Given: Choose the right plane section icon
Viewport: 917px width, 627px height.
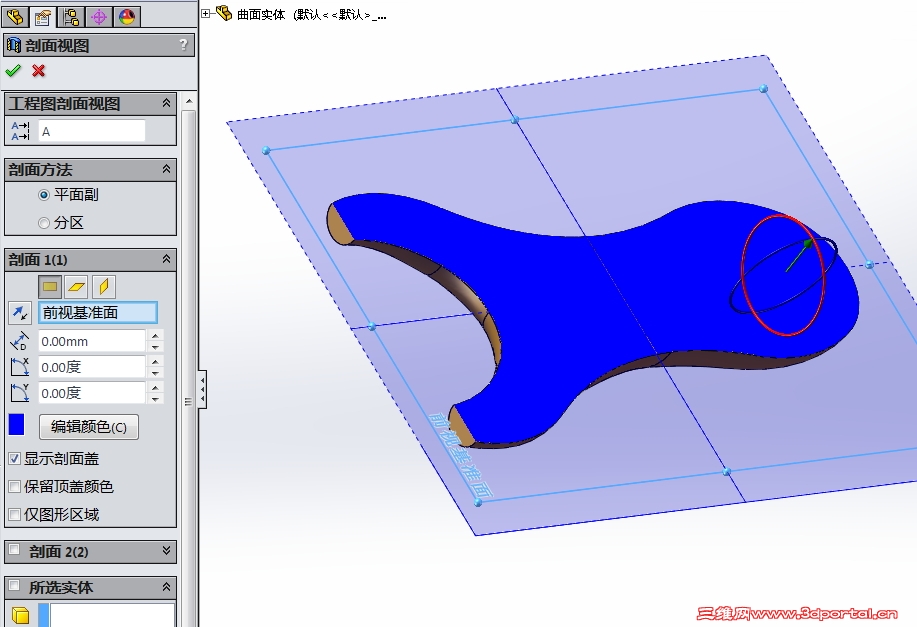Looking at the screenshot, I should point(104,287).
